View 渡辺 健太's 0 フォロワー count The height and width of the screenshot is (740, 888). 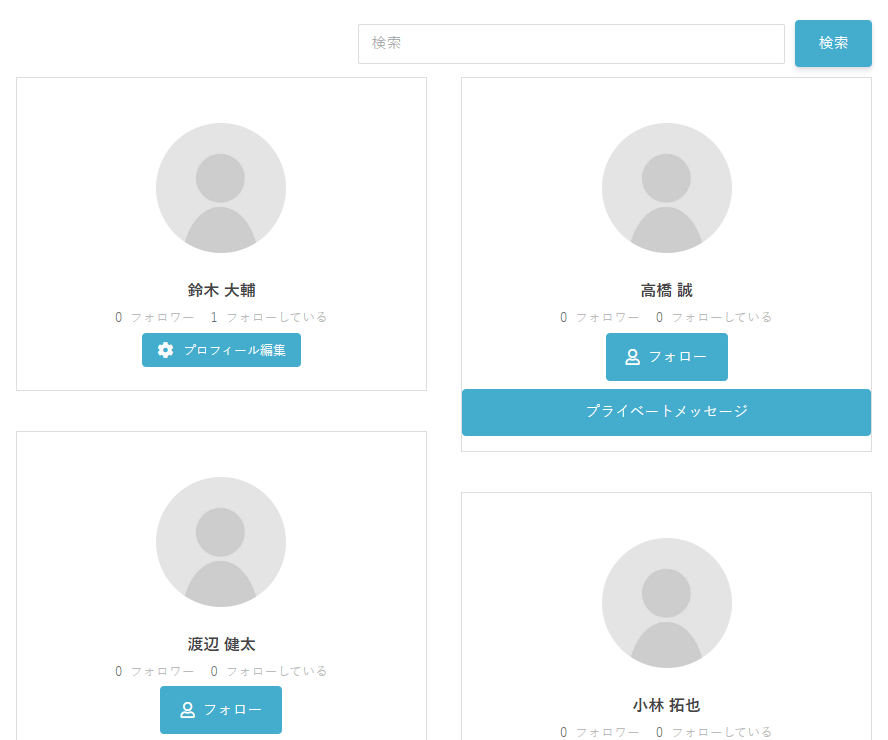point(154,671)
